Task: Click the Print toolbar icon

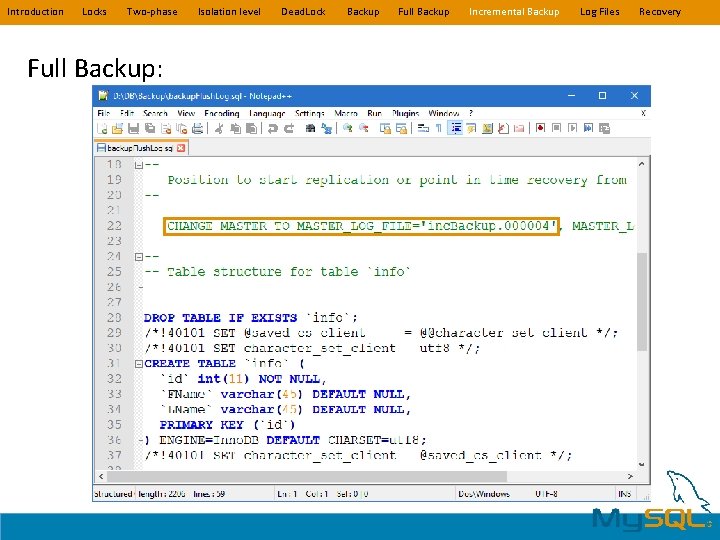Action: tap(197, 129)
